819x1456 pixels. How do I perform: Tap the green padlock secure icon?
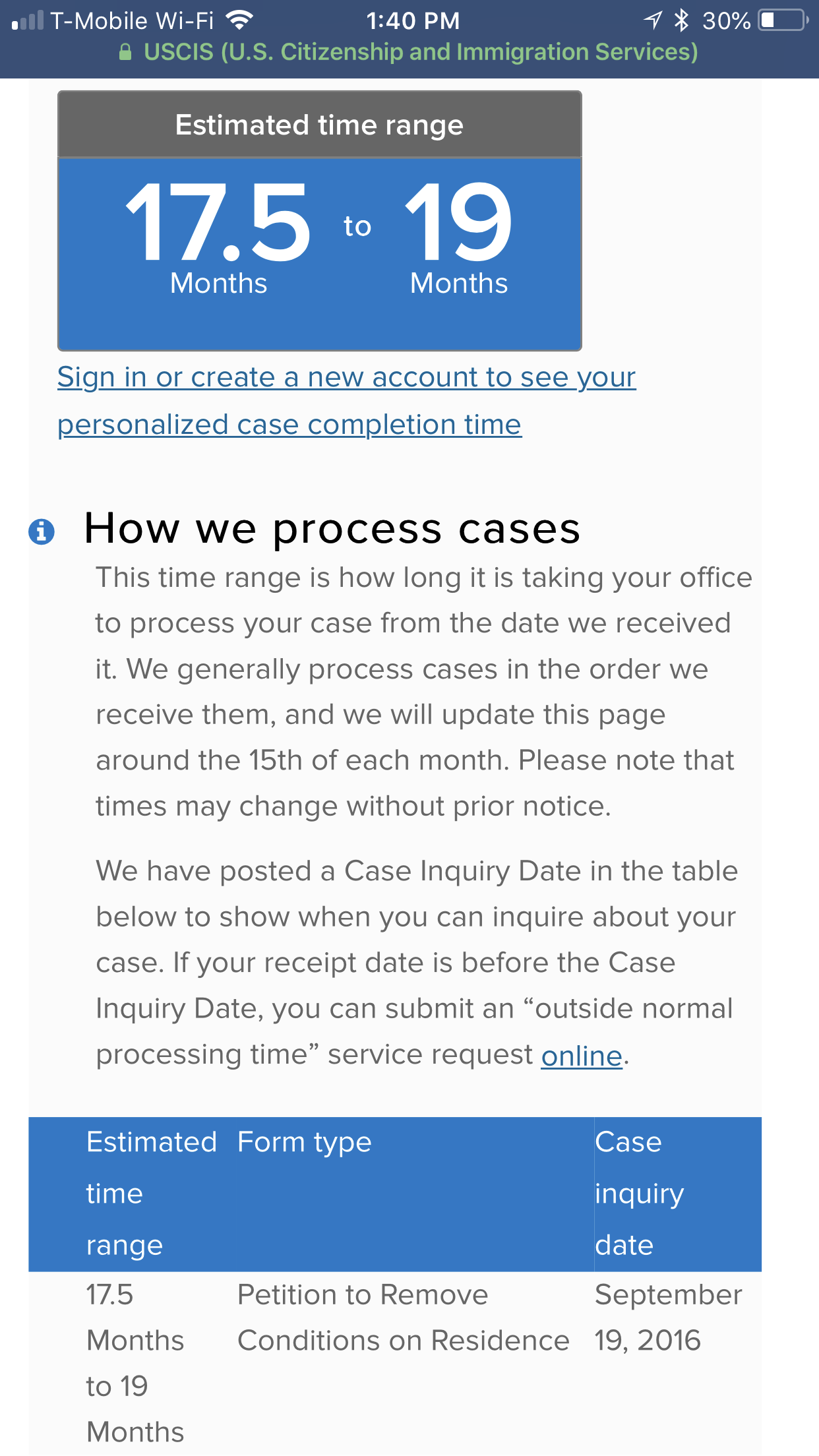click(x=125, y=52)
